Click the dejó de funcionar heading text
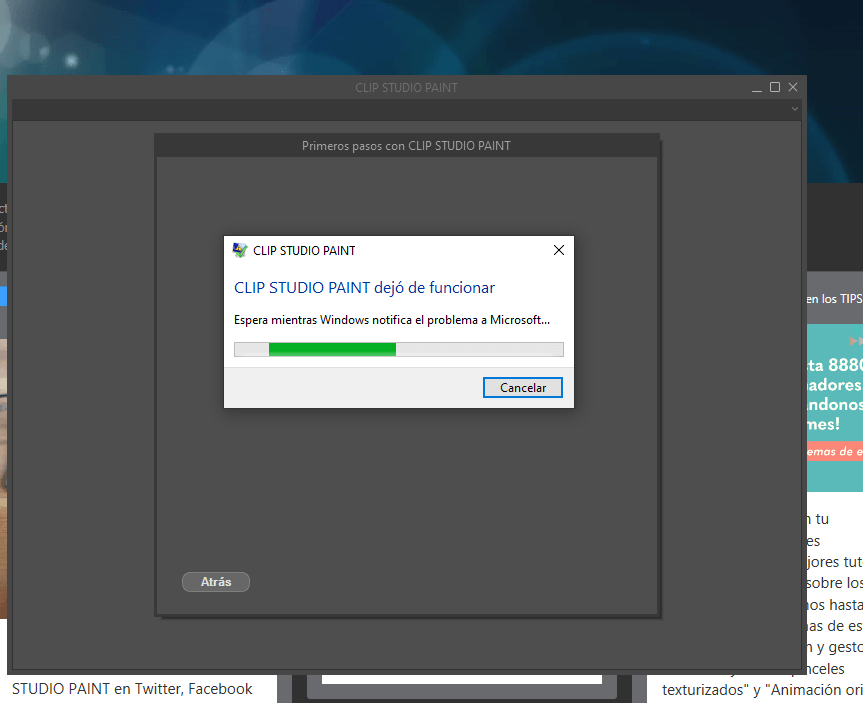The image size is (863, 703). (364, 287)
